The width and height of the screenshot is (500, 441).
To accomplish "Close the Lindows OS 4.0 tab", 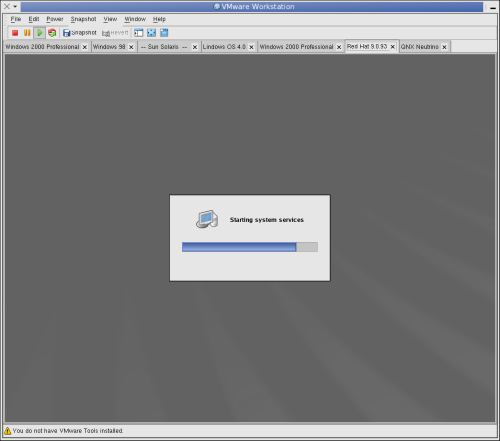I will 251,47.
